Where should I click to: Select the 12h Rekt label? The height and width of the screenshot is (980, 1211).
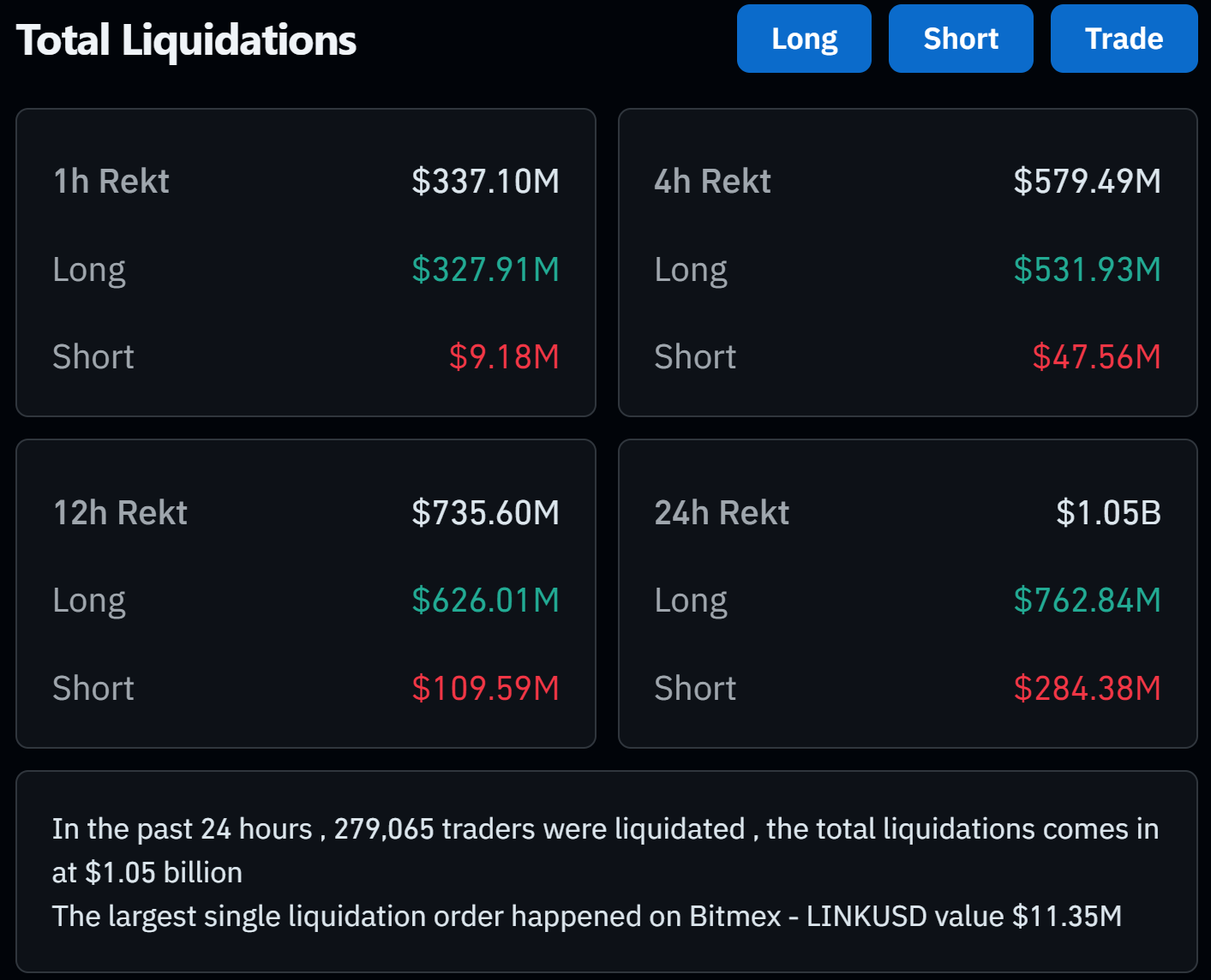[120, 513]
